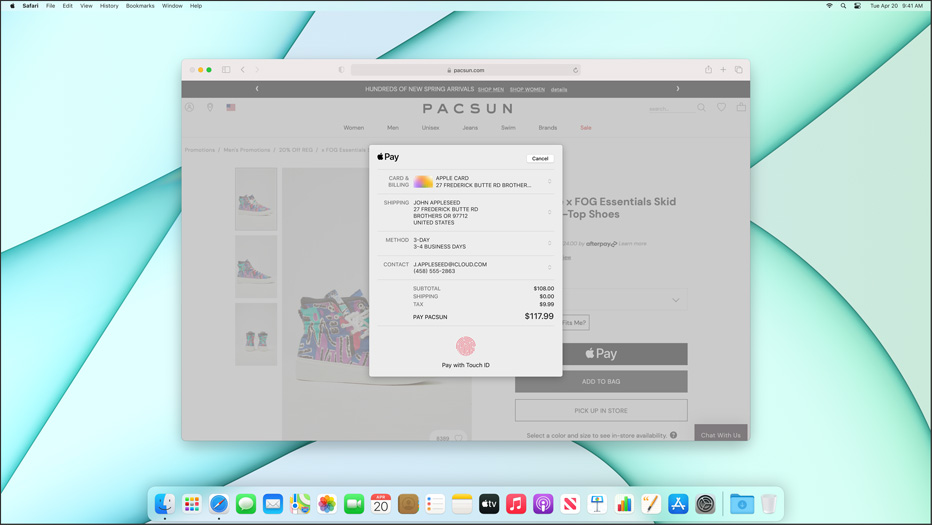
Task: Click the SHOP MEN link
Action: point(490,90)
